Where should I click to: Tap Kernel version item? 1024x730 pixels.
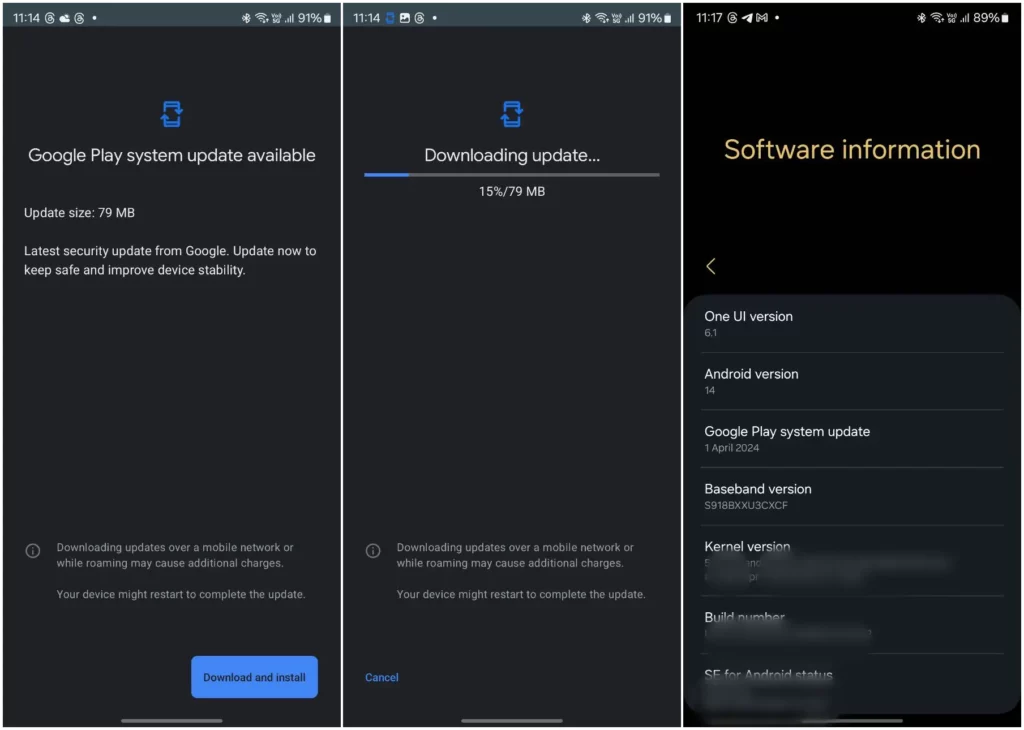pyautogui.click(x=852, y=560)
